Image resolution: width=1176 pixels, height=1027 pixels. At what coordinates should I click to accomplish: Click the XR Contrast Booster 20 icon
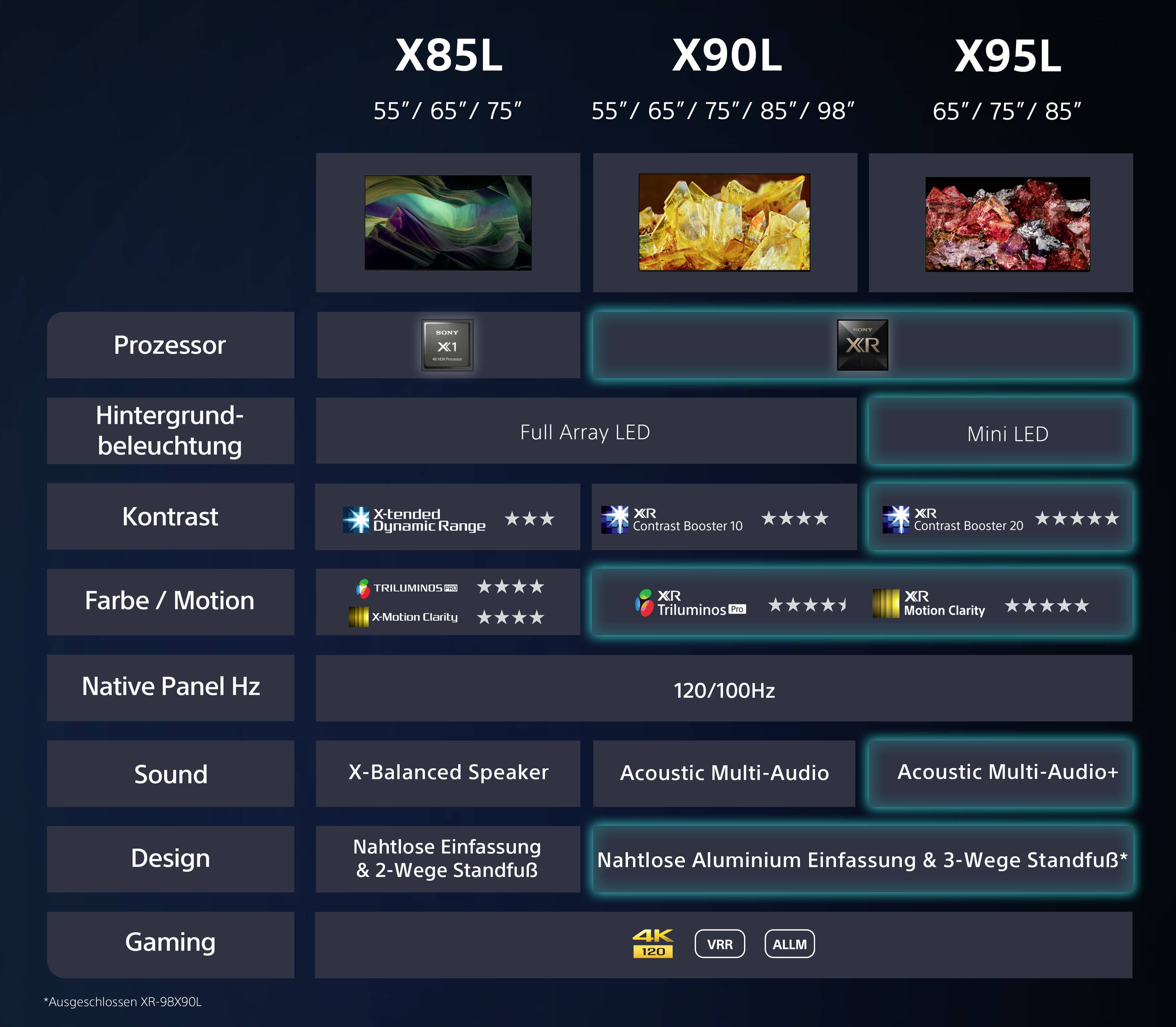953,520
